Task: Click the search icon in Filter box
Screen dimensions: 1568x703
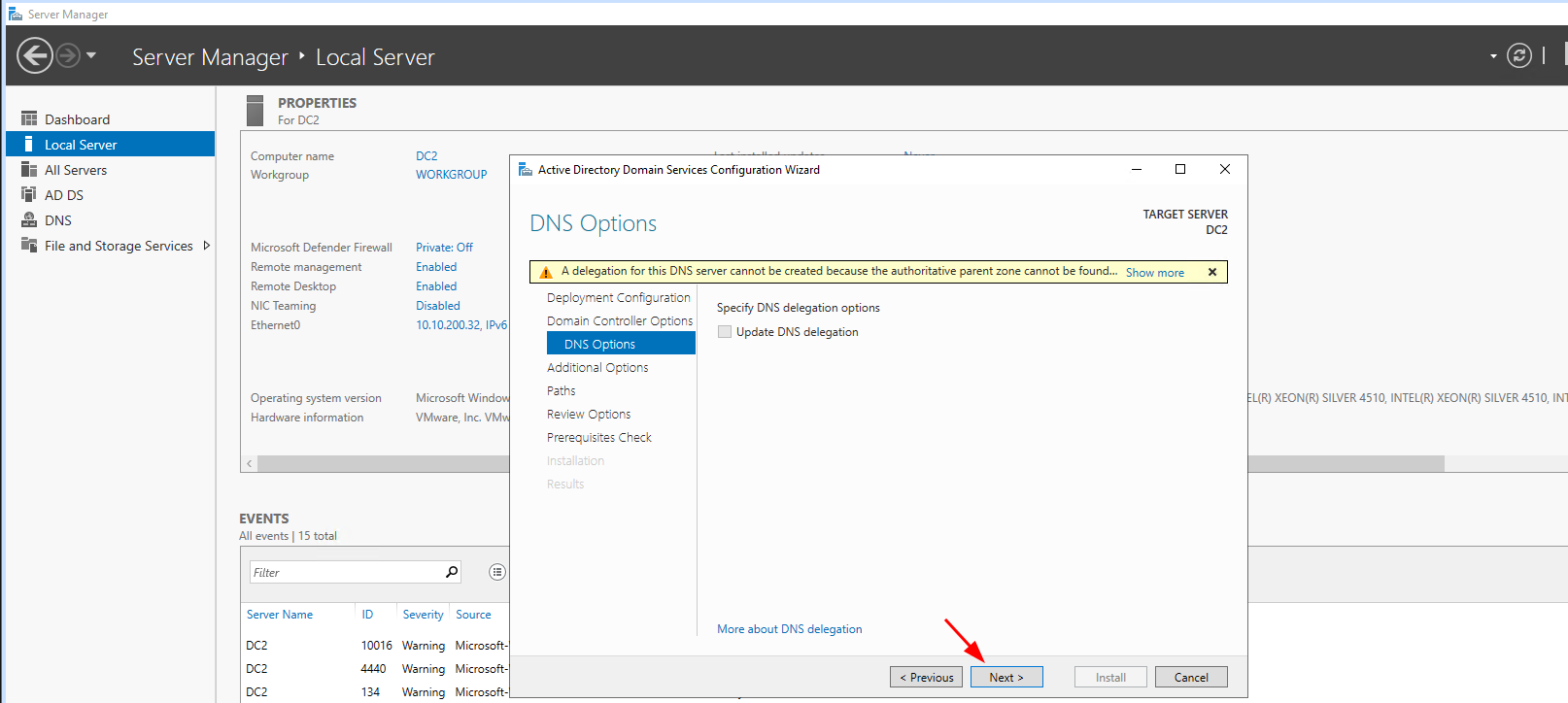Action: [452, 572]
